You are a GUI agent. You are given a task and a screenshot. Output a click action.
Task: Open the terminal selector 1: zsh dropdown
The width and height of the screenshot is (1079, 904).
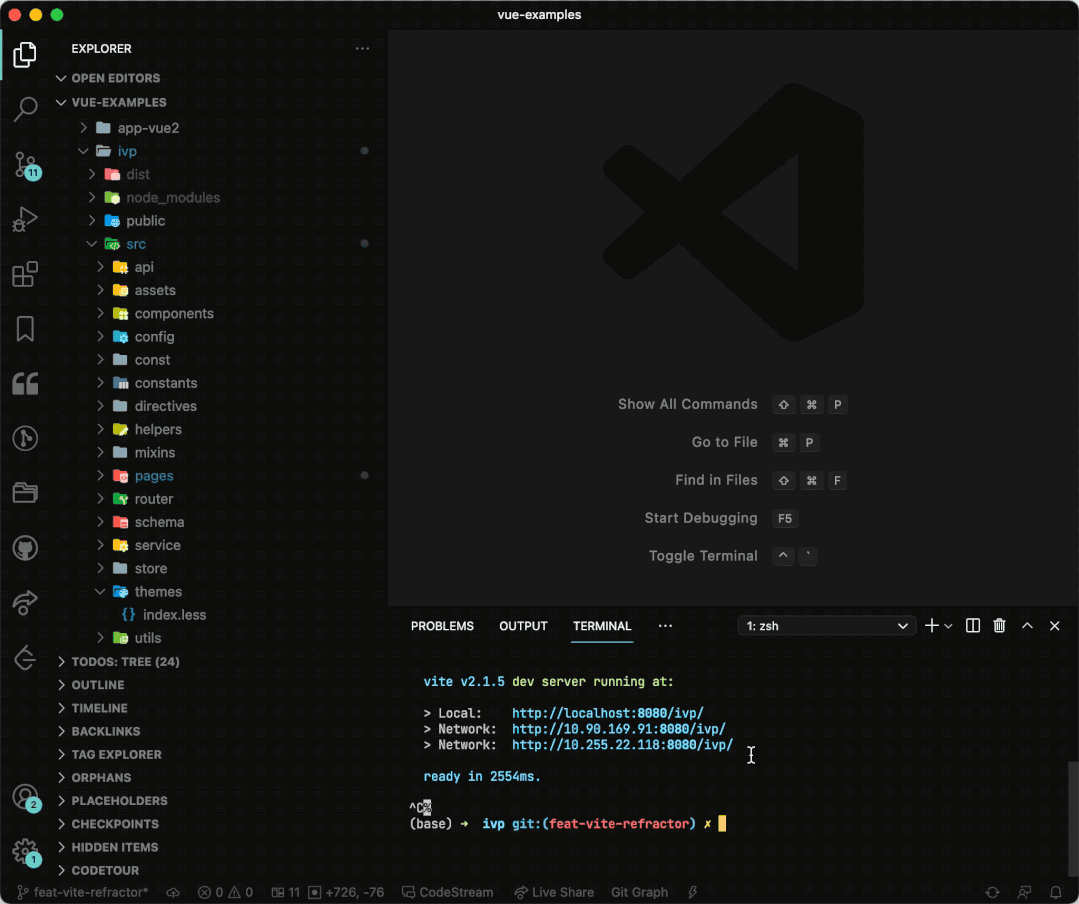(826, 625)
